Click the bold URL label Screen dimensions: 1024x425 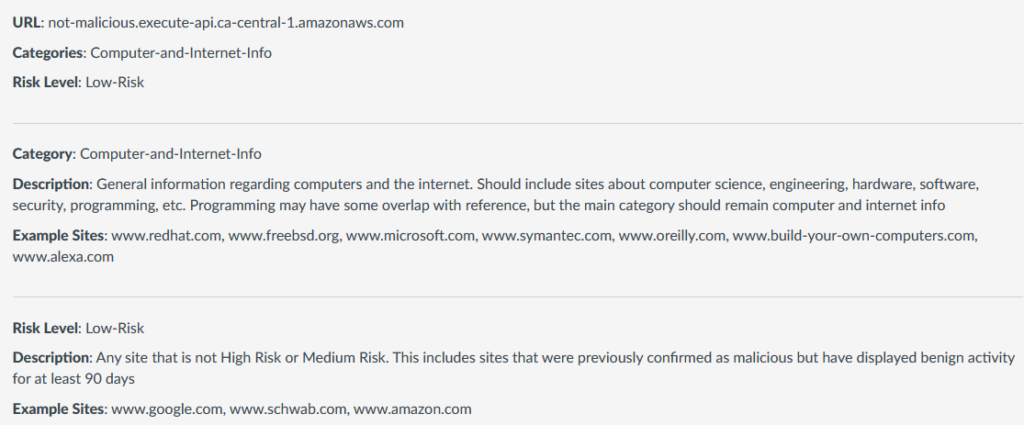click(27, 23)
